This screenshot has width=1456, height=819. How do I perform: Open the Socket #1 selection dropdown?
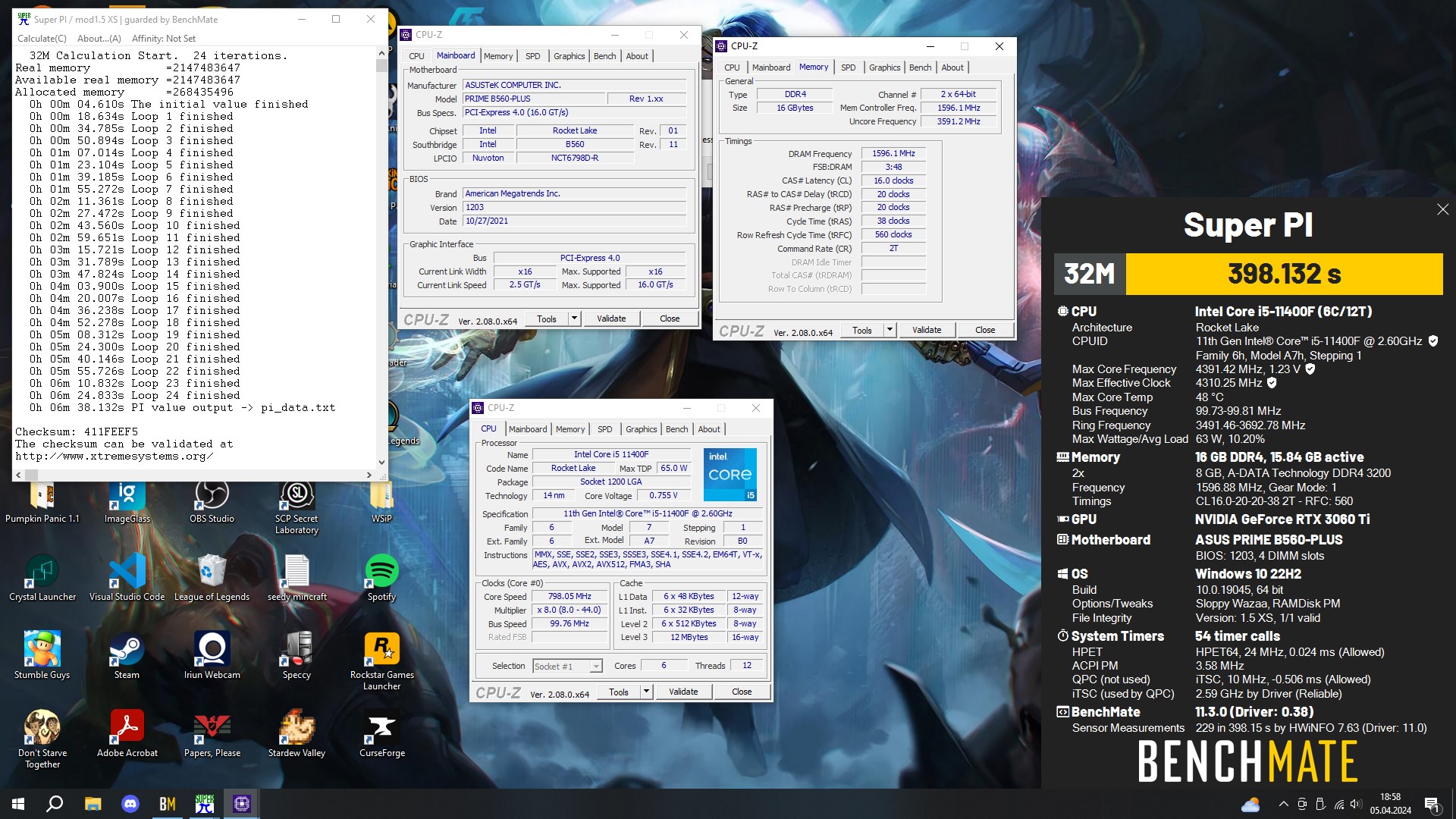[567, 666]
